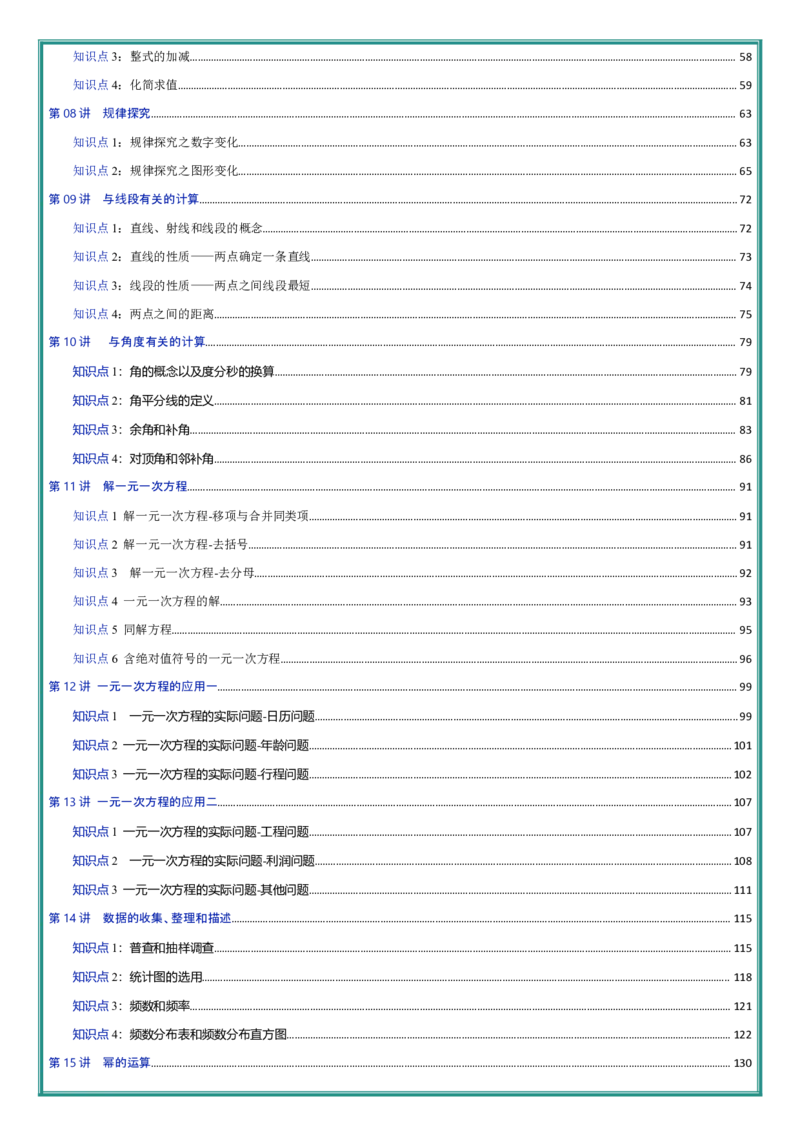
Task: Open the entry "角的概念以及度分秒的换算"
Action: [412, 371]
